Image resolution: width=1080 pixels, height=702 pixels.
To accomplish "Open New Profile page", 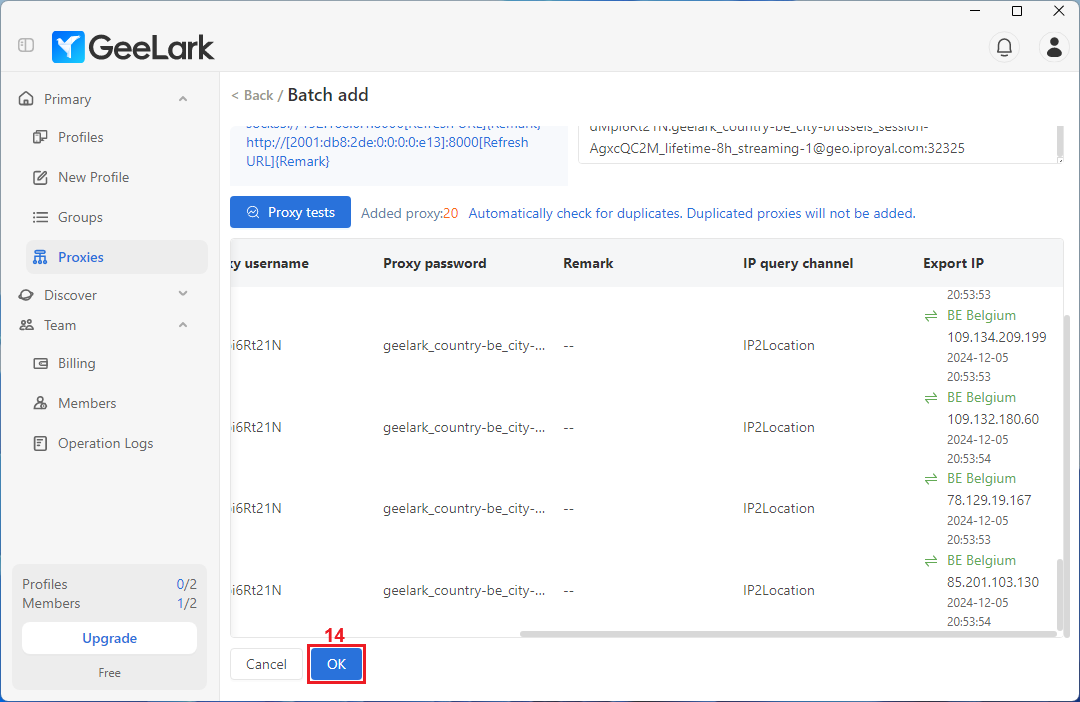I will (93, 177).
